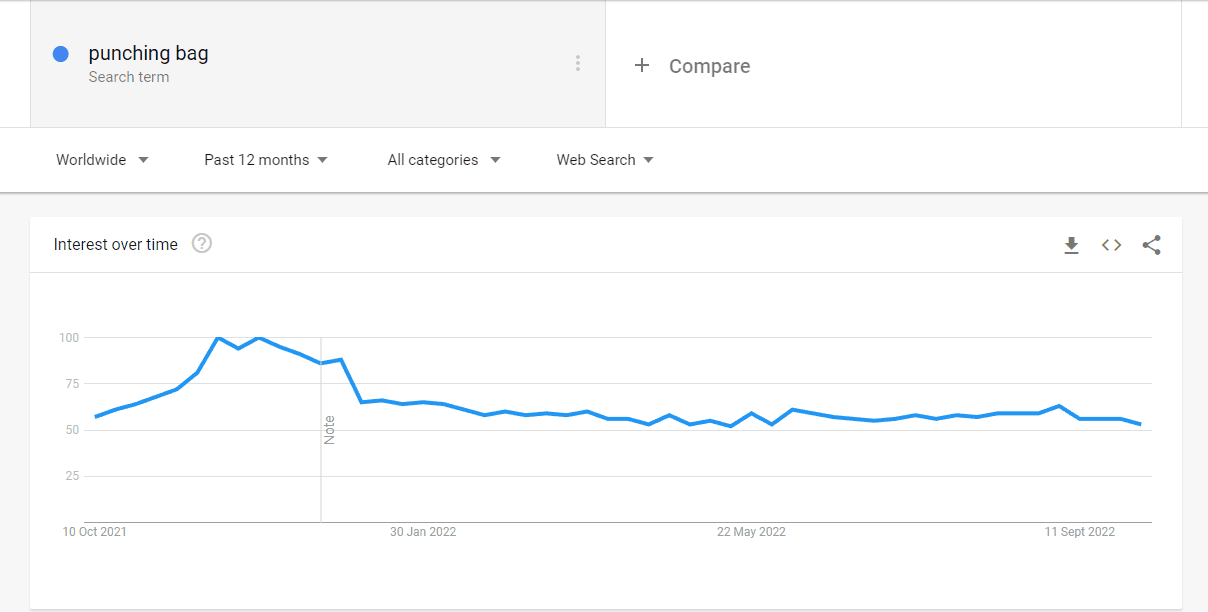
Task: Click the Compare button
Action: [692, 66]
